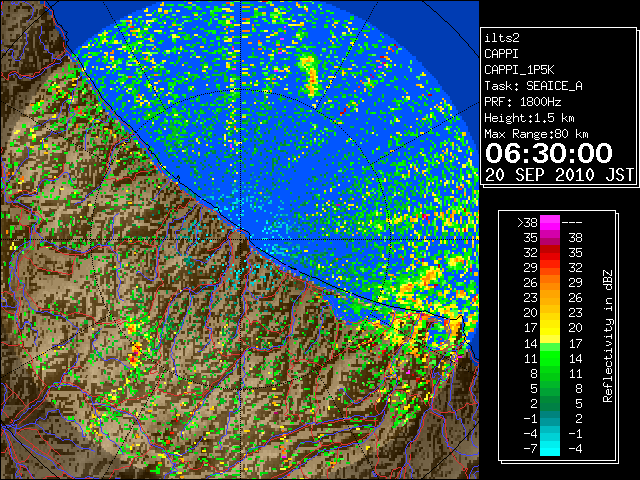Viewport: 640px width, 480px height.
Task: Click the '20 SEP 2010 JST' date
Action: [x=559, y=175]
